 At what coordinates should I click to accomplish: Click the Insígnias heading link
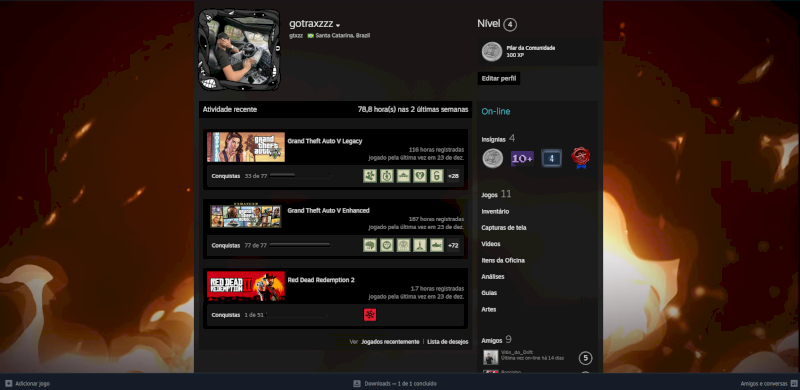tap(493, 139)
